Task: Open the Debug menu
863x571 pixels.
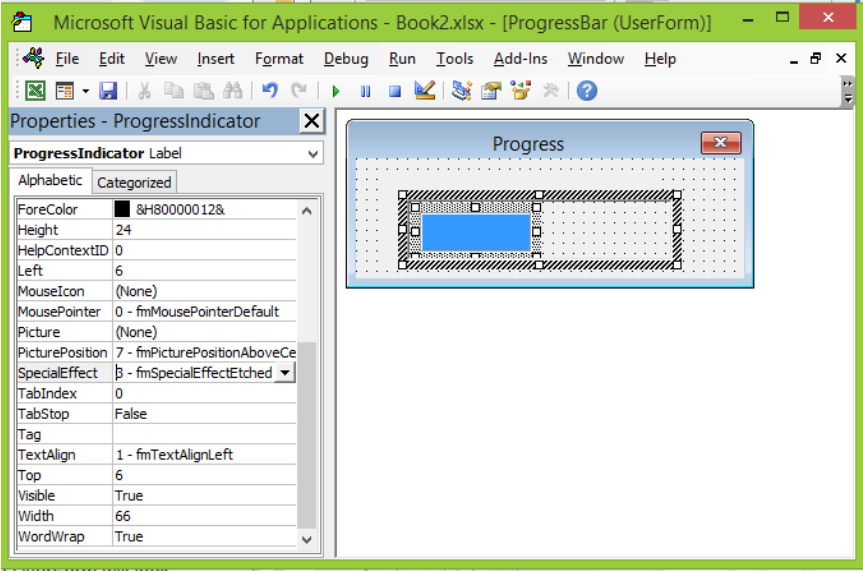Action: point(346,59)
